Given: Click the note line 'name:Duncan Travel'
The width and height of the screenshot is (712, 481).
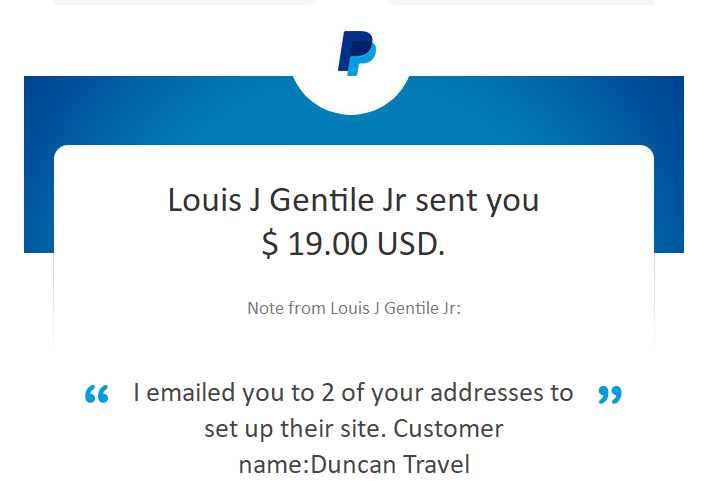Looking at the screenshot, I should pos(354,465).
